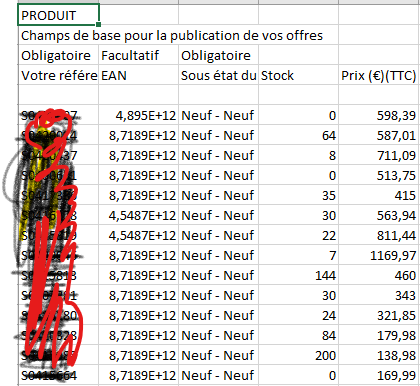420x386 pixels.
Task: Click the fill handle of PRODUIT cell
Action: coord(98,24)
